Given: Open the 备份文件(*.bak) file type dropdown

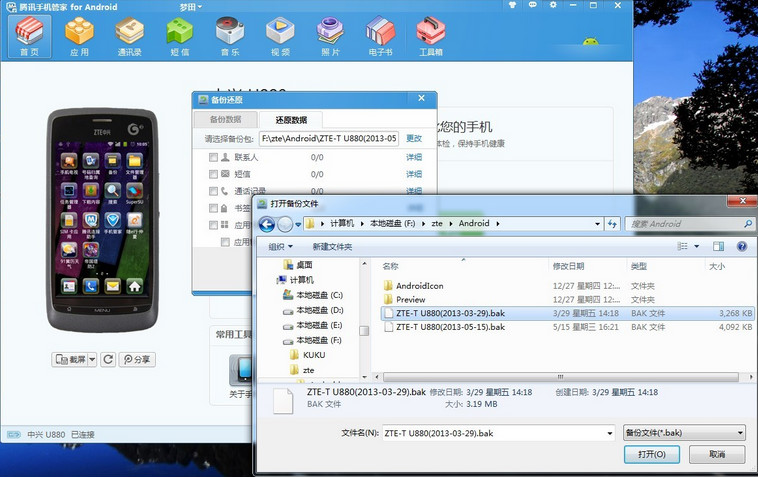Looking at the screenshot, I should point(684,433).
